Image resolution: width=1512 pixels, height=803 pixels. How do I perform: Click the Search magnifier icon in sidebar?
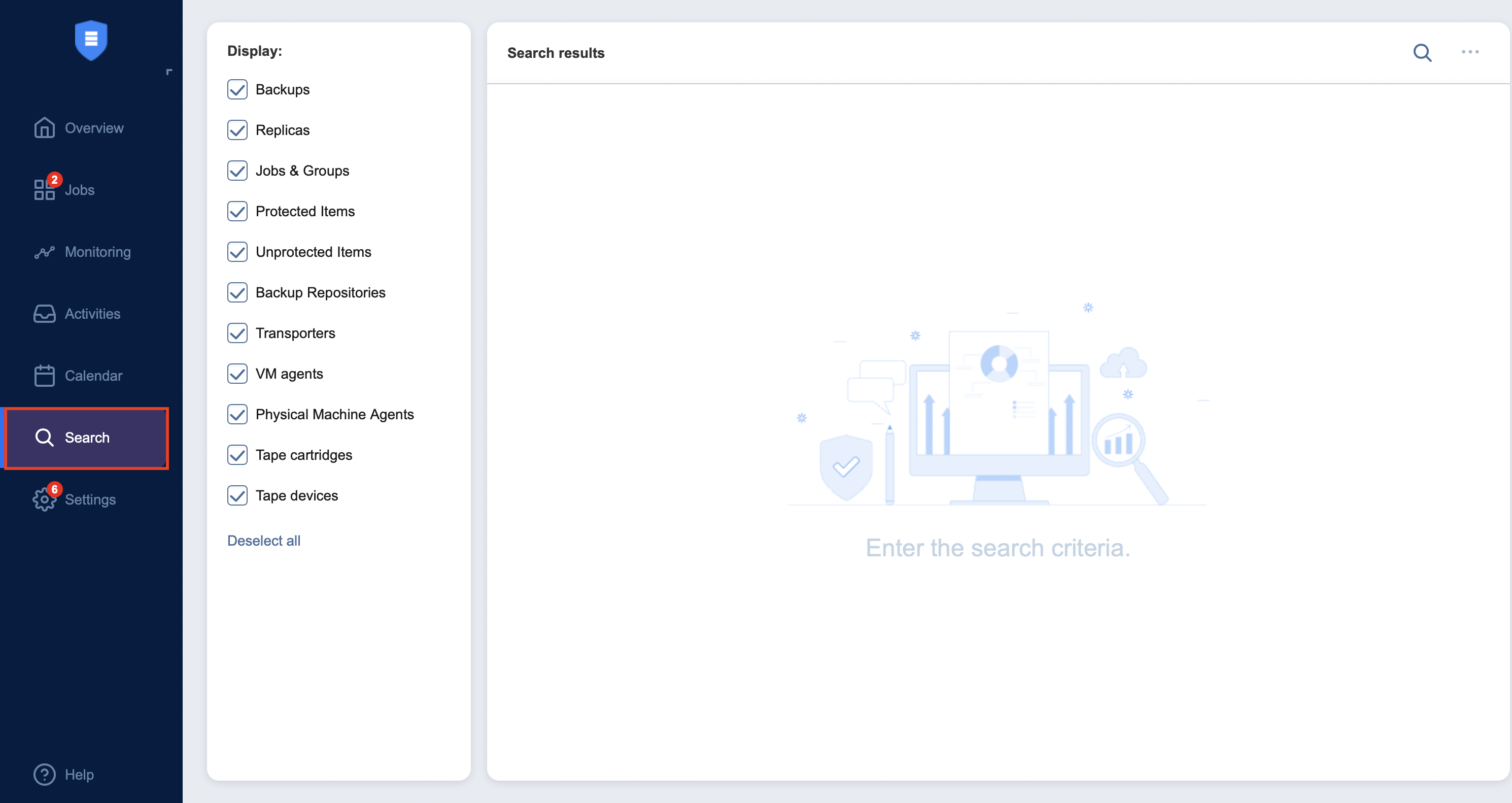pos(44,438)
